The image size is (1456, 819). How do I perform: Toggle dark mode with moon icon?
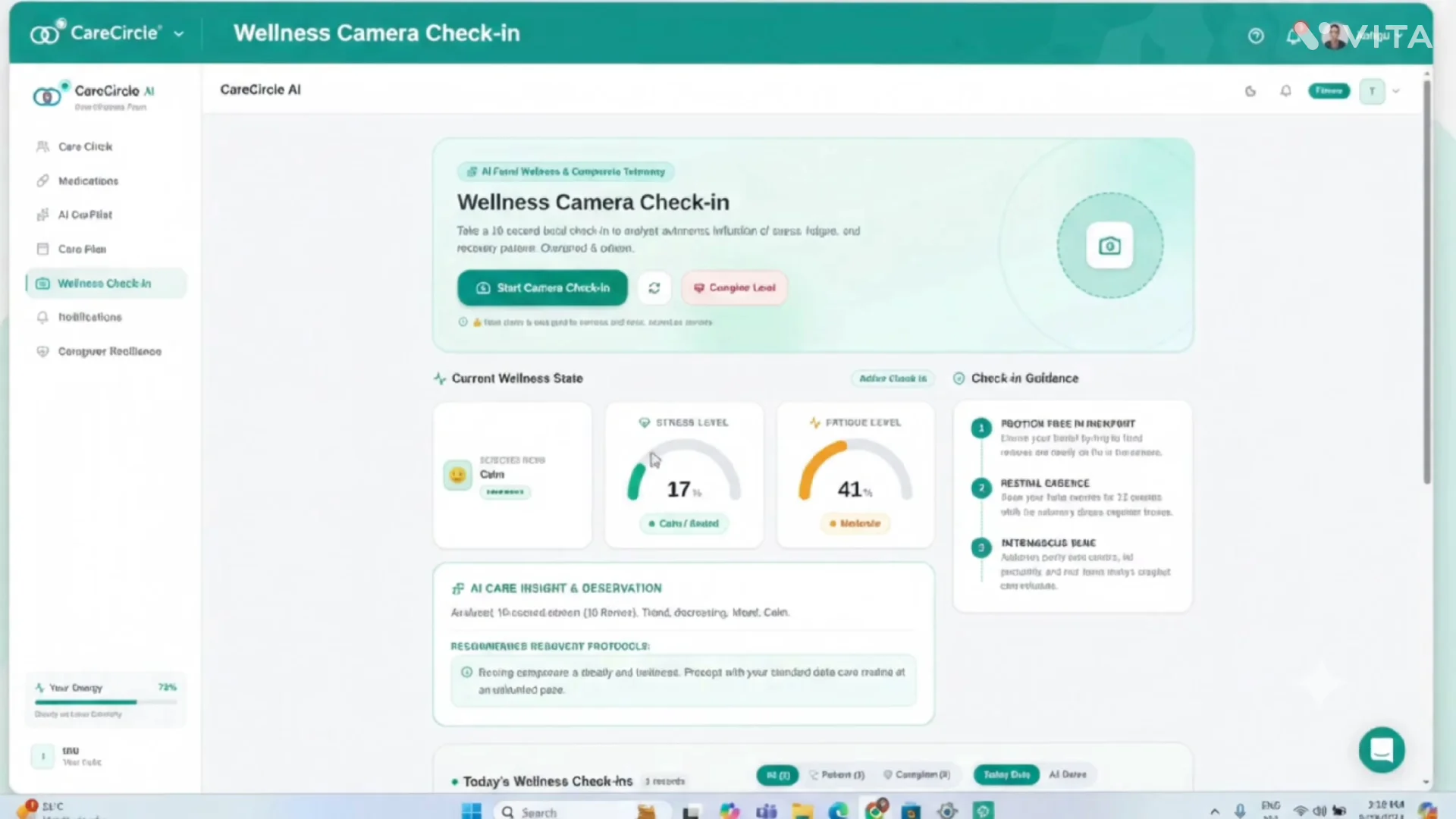click(x=1250, y=91)
